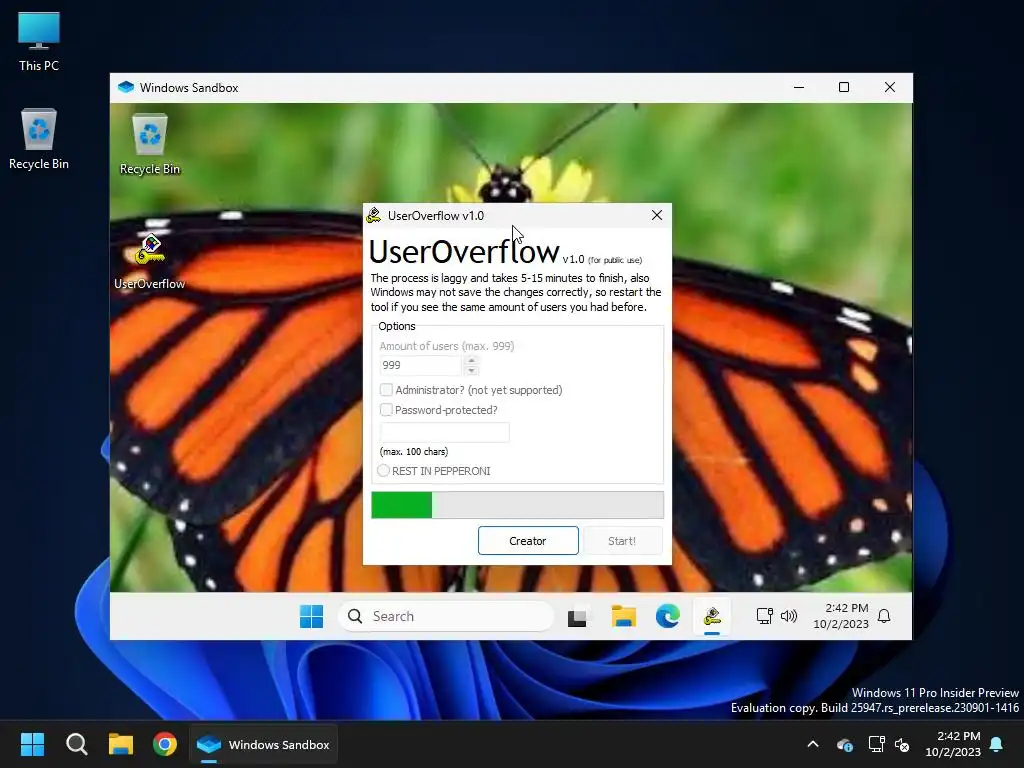Open sandbox network tray icon
The image size is (1024, 768).
764,616
